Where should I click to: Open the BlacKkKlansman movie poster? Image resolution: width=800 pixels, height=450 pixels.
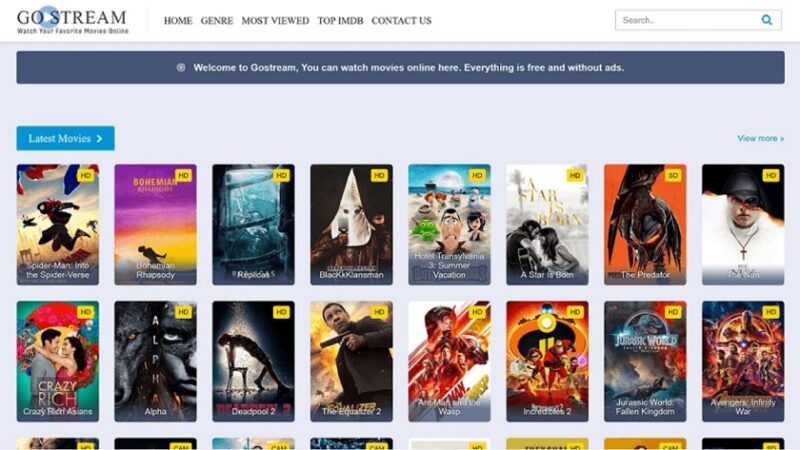click(352, 224)
